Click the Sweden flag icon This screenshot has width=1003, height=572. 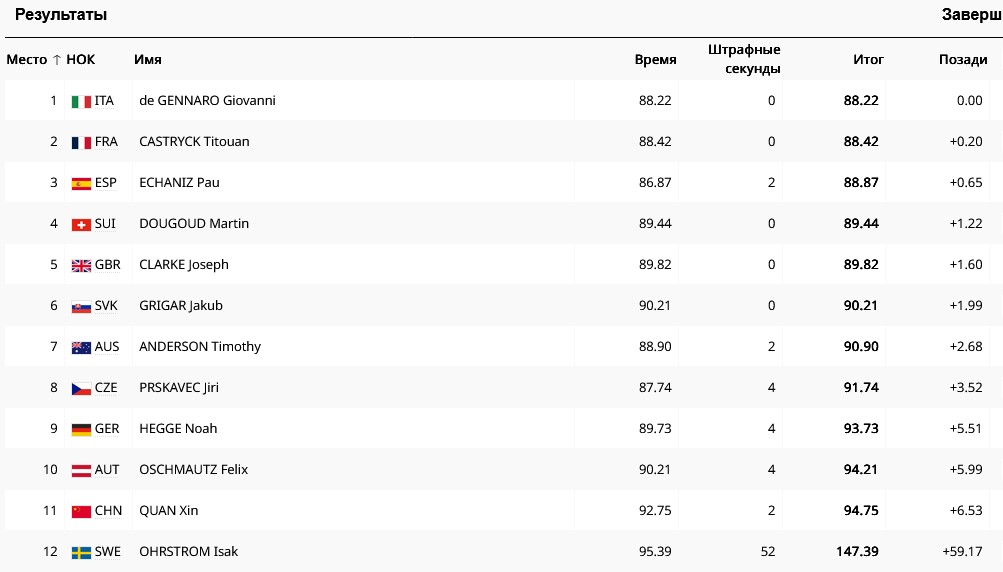click(x=81, y=552)
